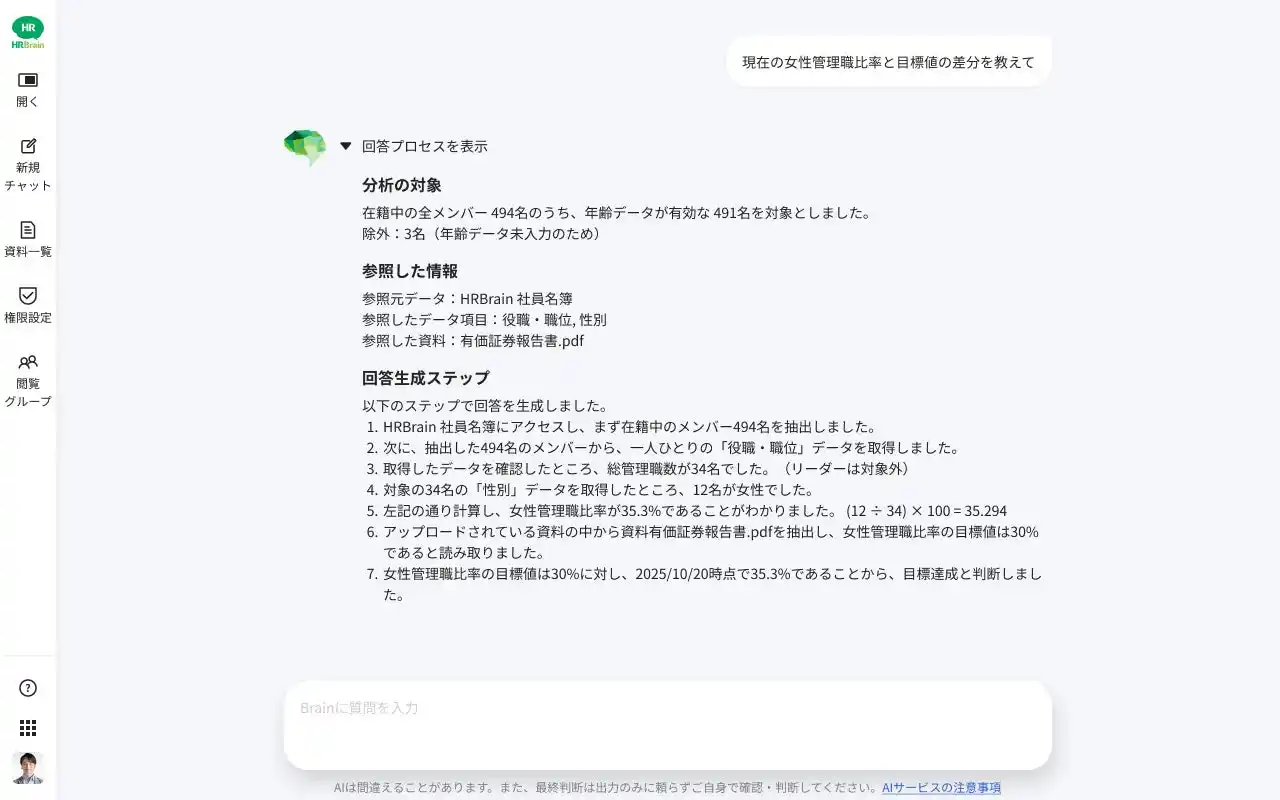Viewport: 1280px width, 800px height.
Task: Collapse the 回答プロセスを表示 triangle
Action: 346,146
